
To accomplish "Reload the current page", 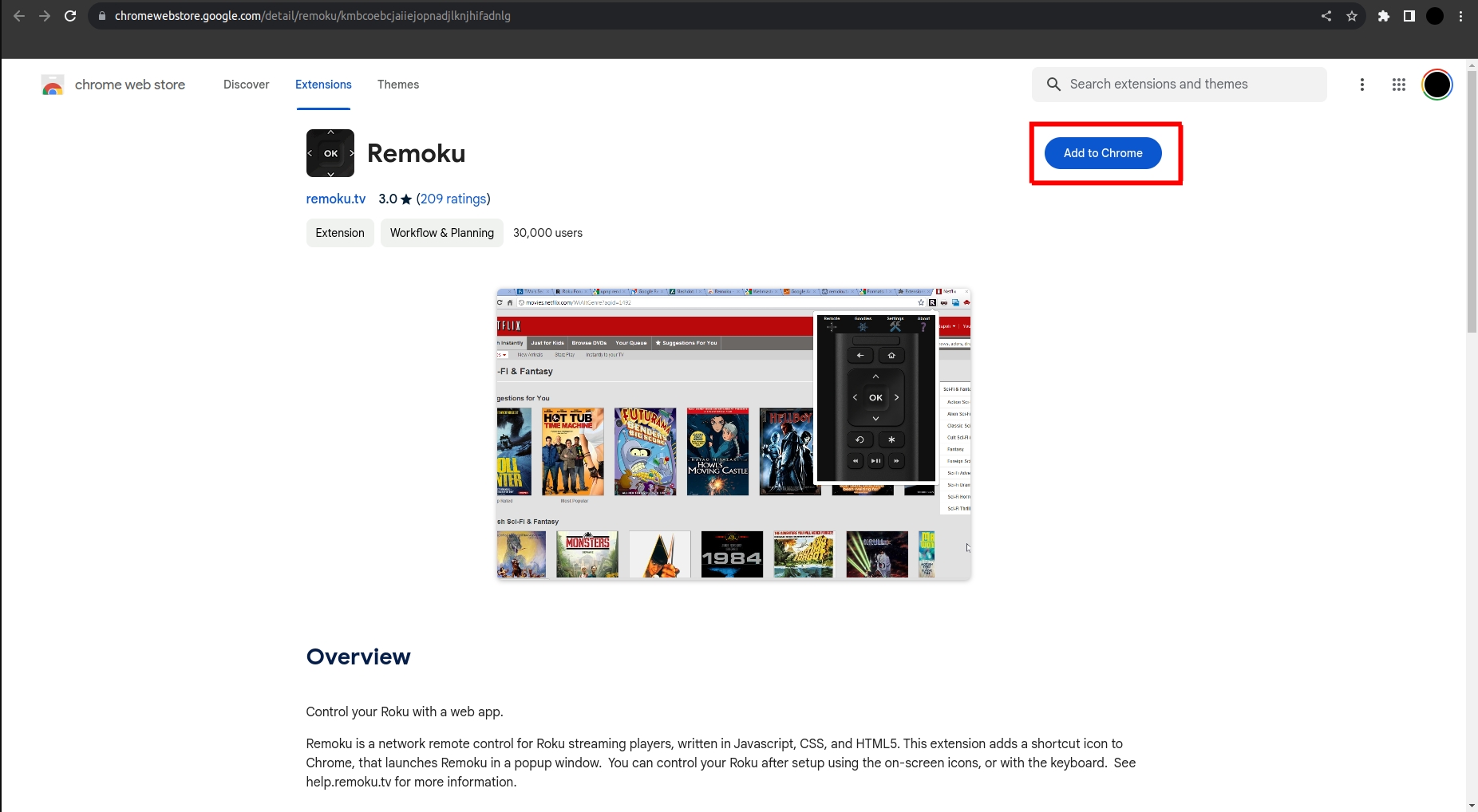I will 70,16.
